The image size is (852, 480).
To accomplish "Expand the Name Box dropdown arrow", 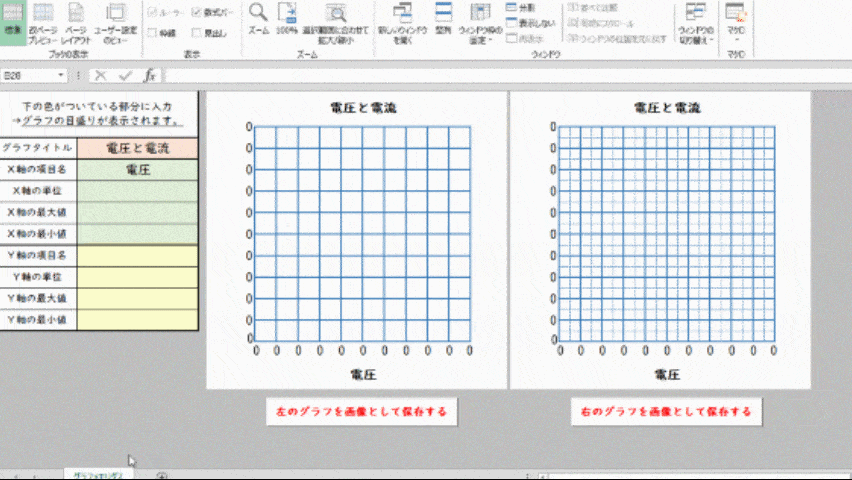I will tap(62, 75).
